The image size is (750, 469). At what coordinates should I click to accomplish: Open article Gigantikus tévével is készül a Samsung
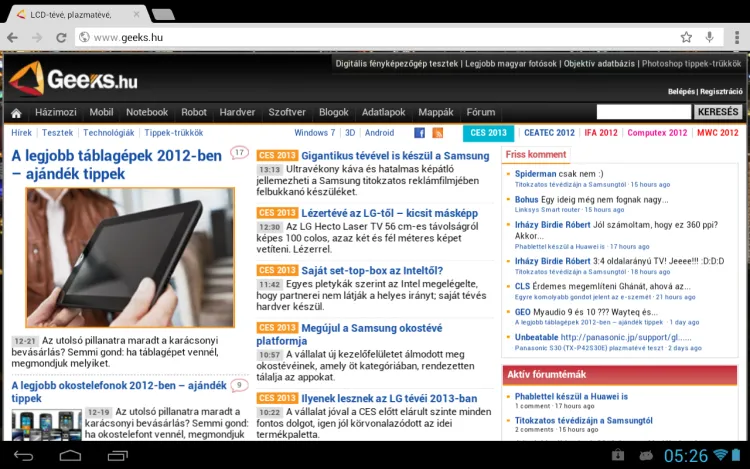395,156
